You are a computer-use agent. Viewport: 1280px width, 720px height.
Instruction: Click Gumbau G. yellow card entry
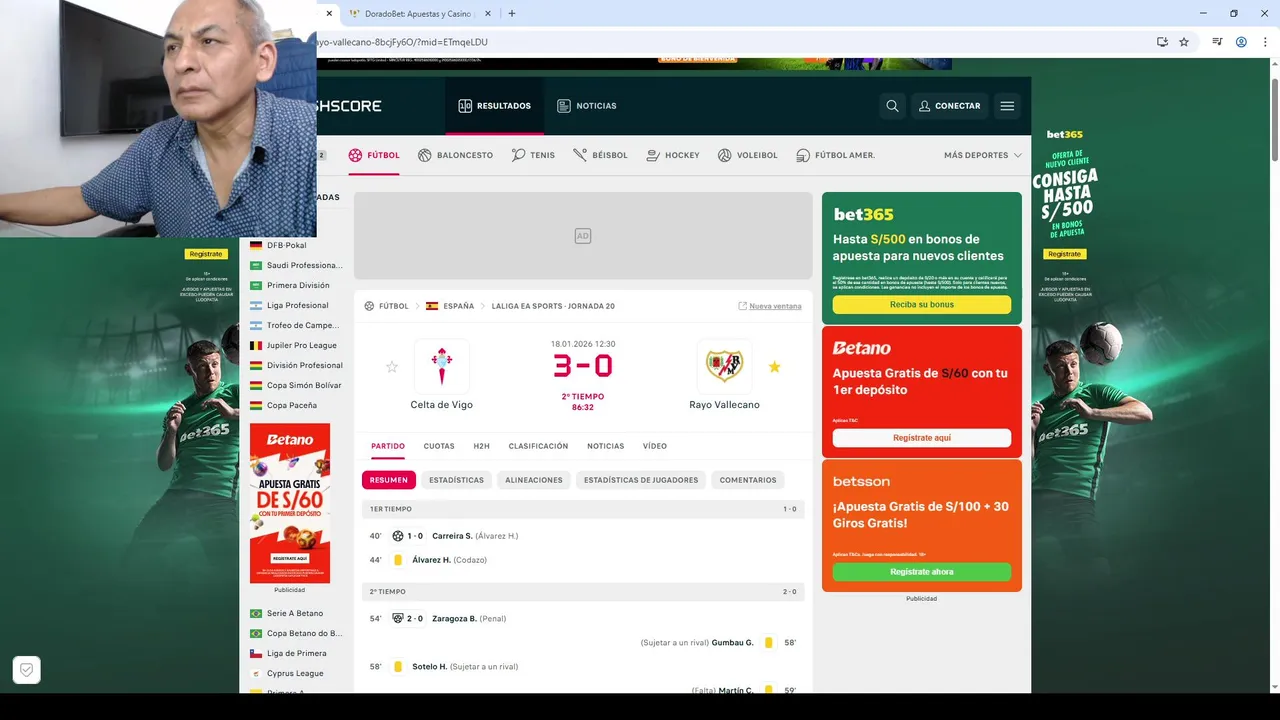point(732,643)
